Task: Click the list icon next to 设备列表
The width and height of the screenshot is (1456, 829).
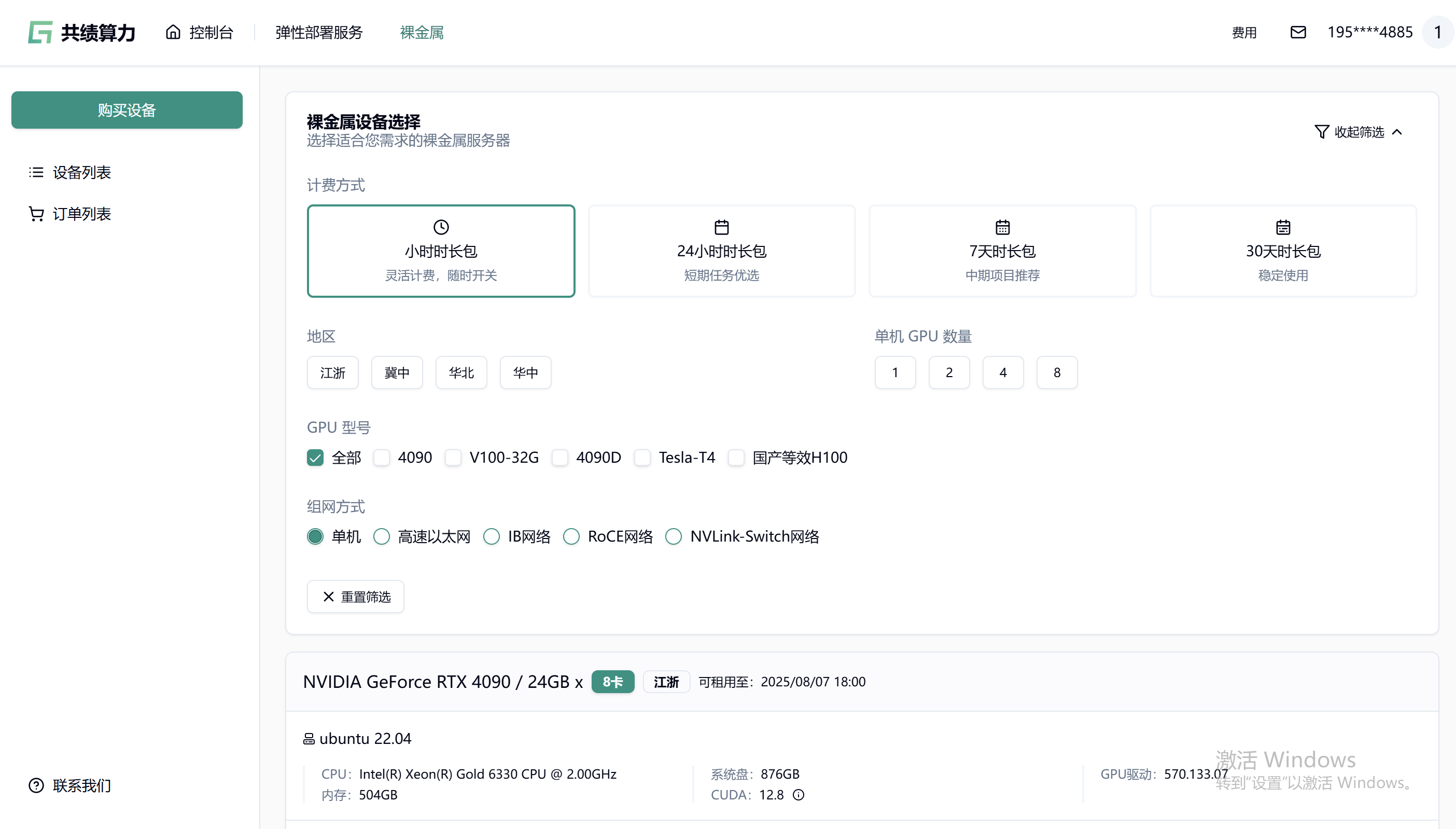Action: pyautogui.click(x=36, y=172)
